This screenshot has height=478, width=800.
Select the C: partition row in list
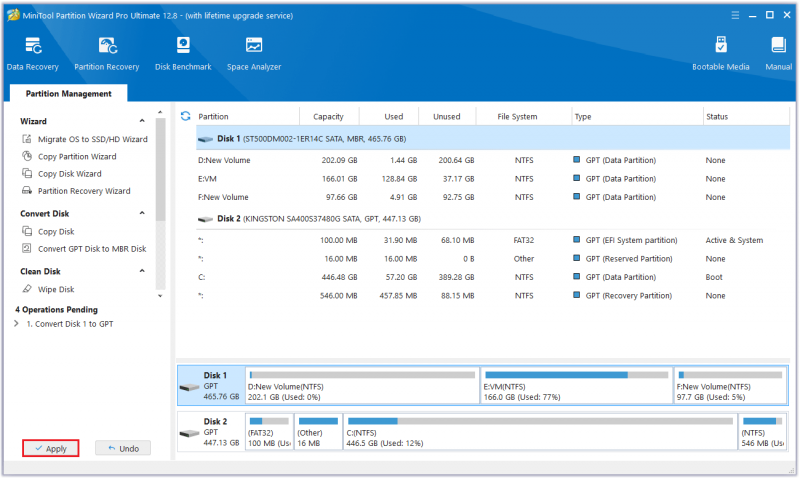pos(492,277)
